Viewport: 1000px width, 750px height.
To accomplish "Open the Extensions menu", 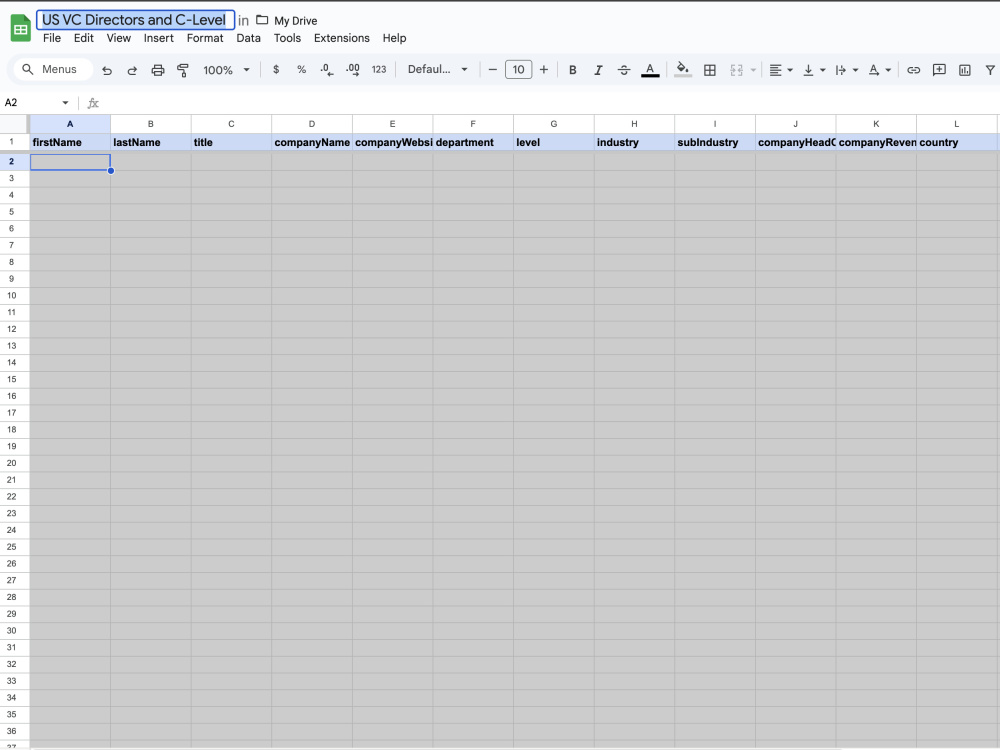I will click(342, 38).
